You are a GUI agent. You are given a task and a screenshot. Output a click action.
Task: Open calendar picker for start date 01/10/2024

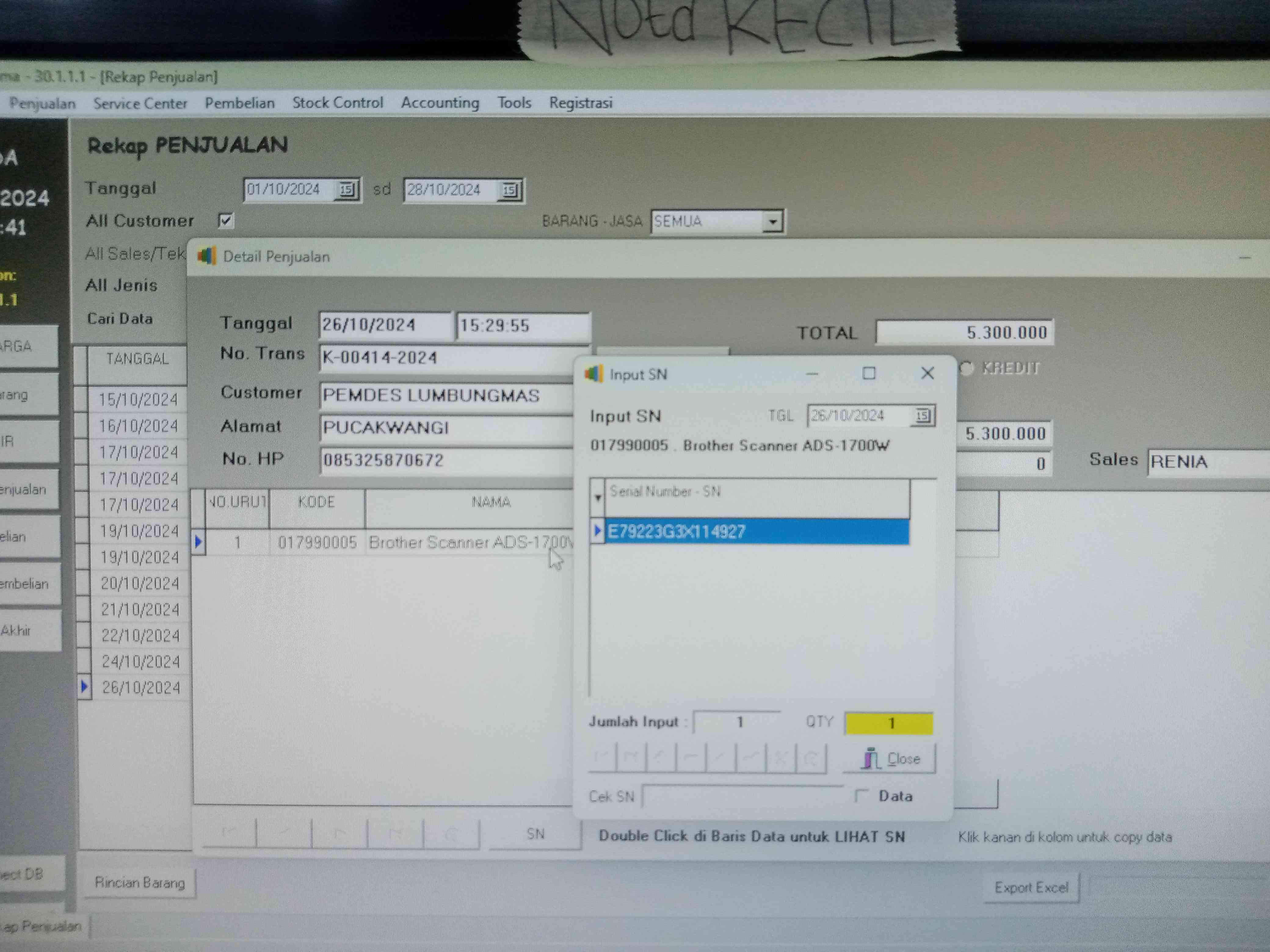click(347, 189)
